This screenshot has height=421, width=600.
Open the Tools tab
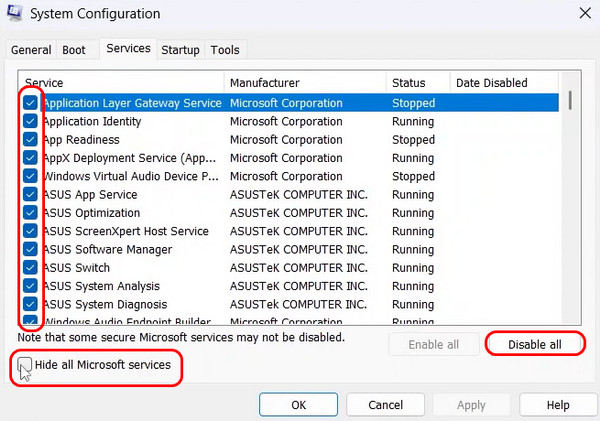click(225, 50)
